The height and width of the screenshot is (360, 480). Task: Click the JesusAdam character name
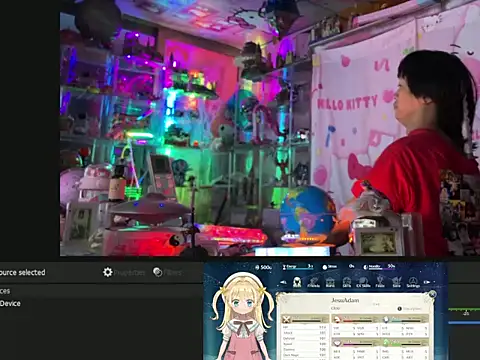coord(345,300)
